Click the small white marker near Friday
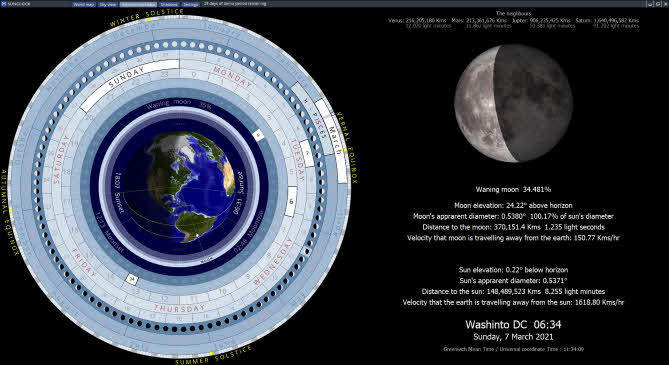 coord(132,280)
